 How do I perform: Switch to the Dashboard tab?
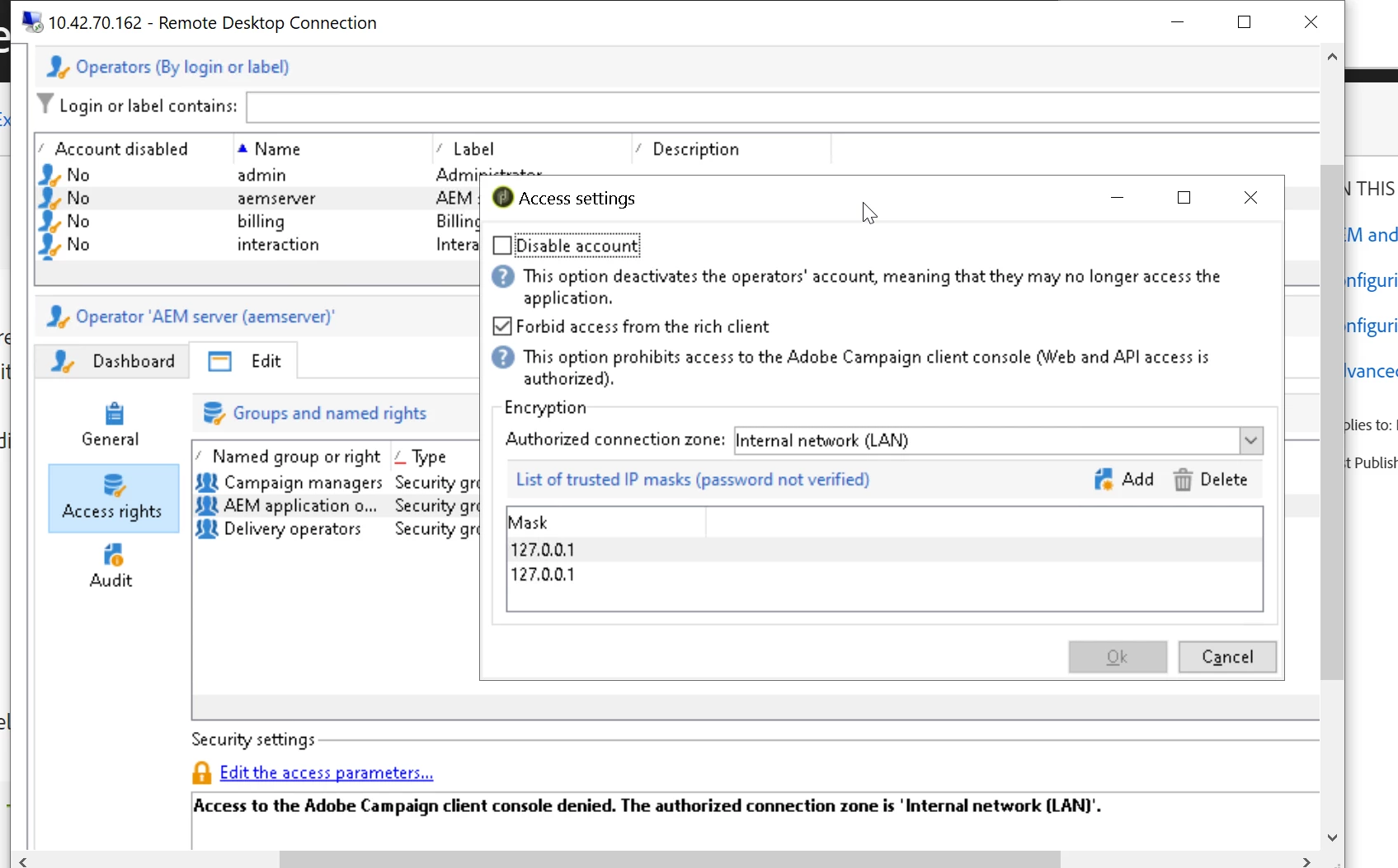click(113, 361)
